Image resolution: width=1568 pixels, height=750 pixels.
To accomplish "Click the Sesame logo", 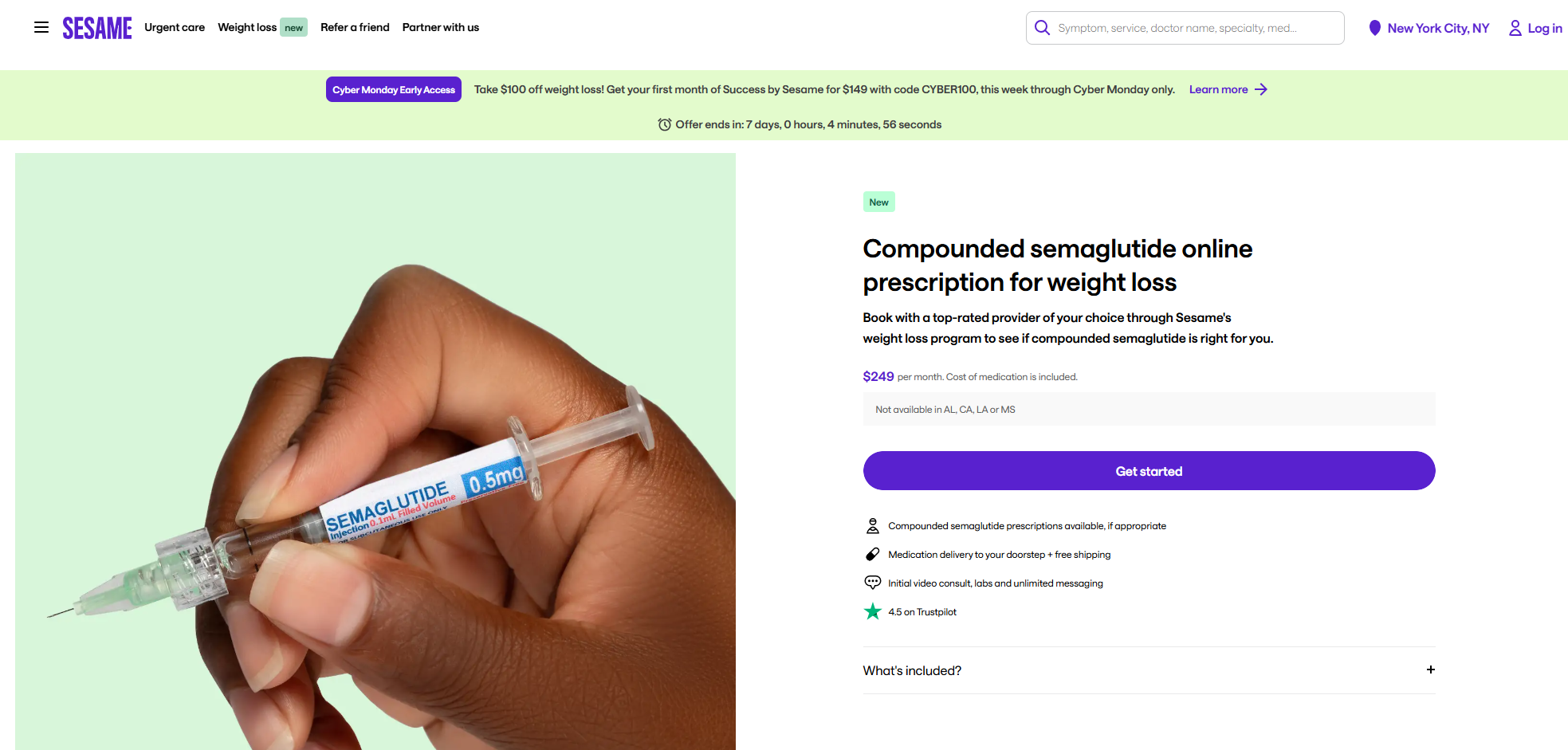I will [x=97, y=28].
